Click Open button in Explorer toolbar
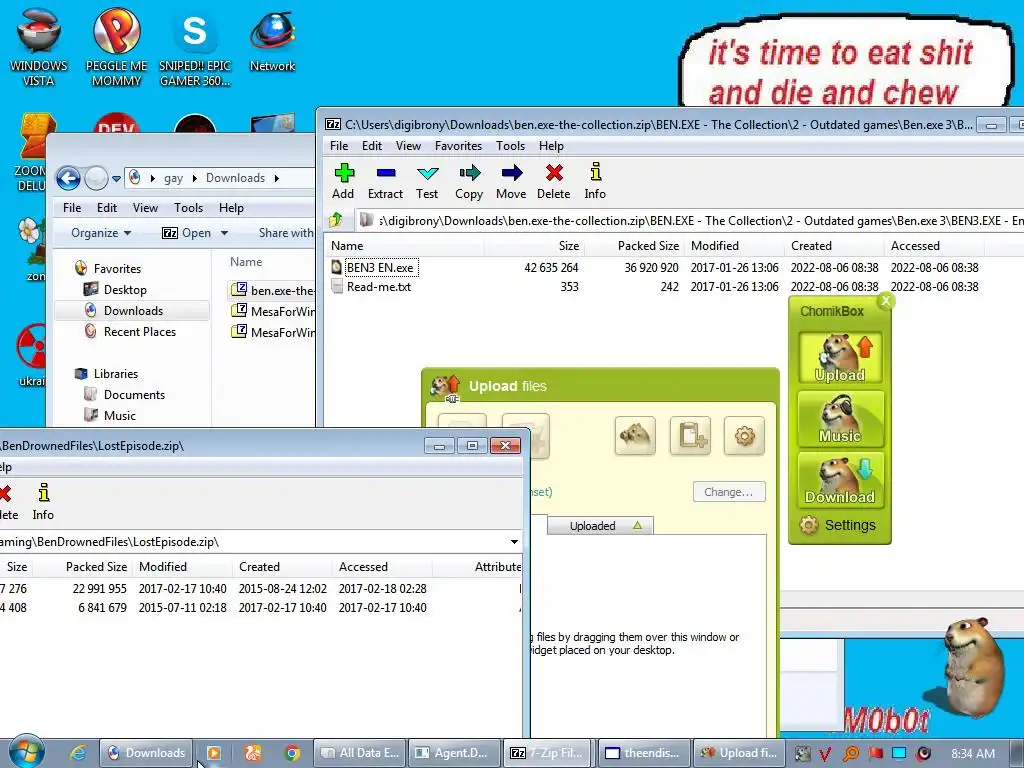 pyautogui.click(x=187, y=233)
